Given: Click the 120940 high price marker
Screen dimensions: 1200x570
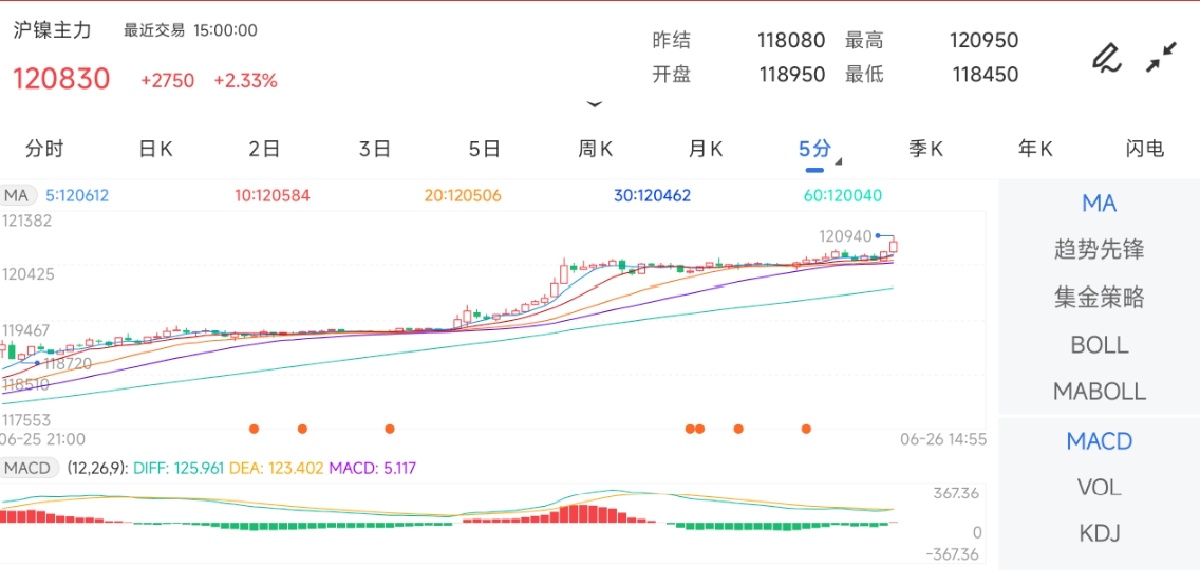Looking at the screenshot, I should 845,236.
